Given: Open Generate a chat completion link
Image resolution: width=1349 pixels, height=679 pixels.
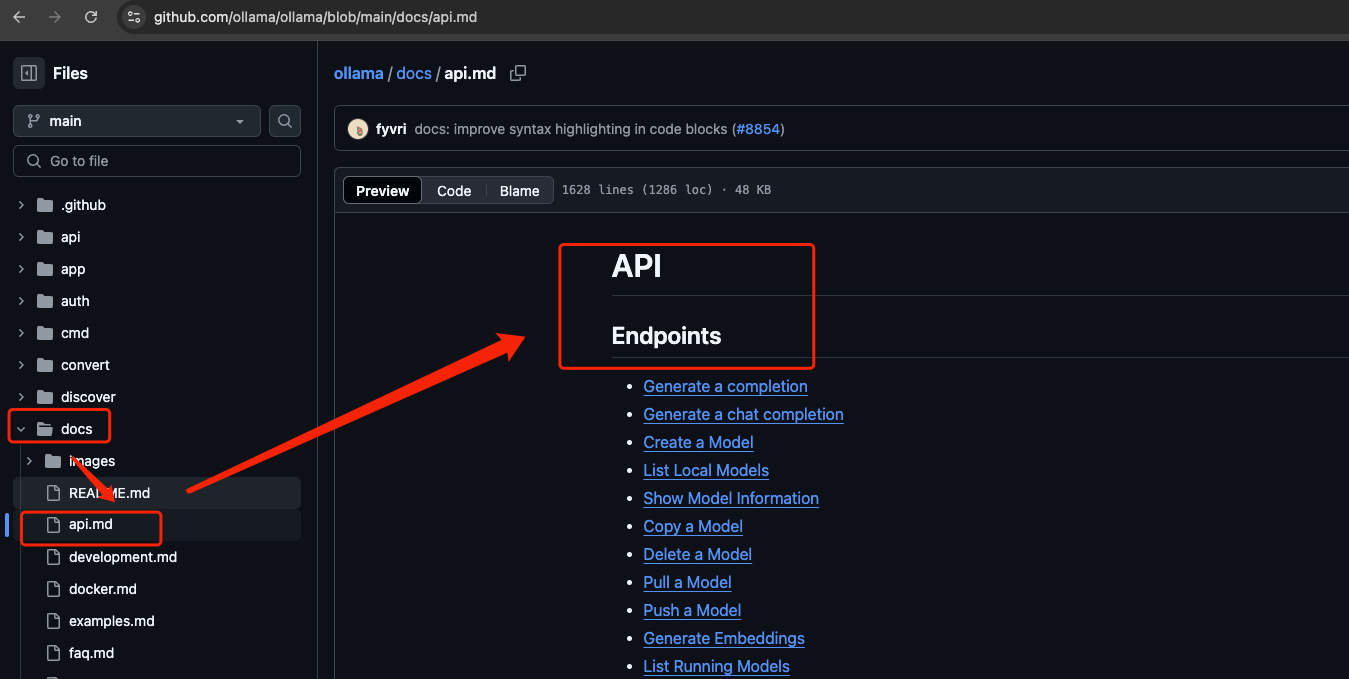Looking at the screenshot, I should [x=743, y=414].
